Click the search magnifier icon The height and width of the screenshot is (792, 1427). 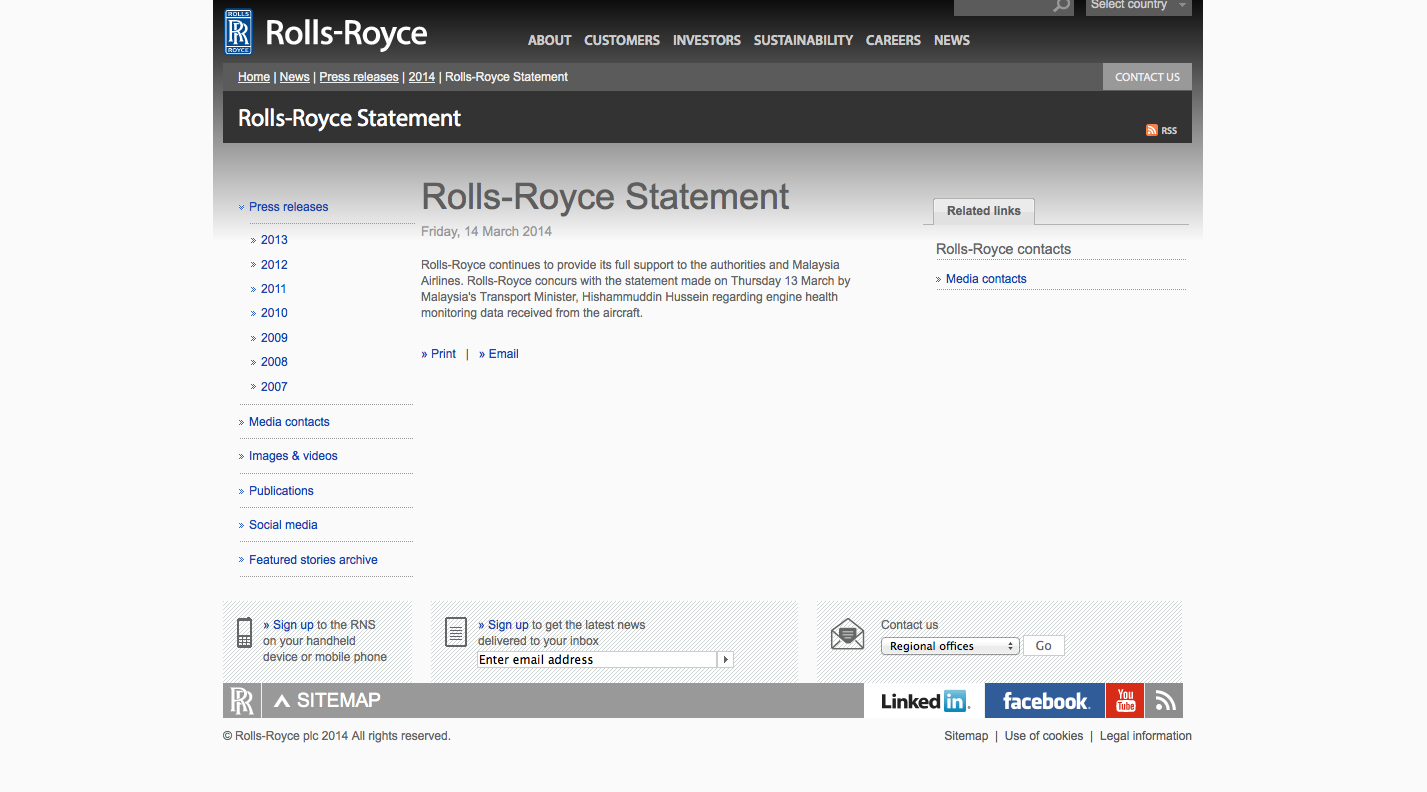1061,6
